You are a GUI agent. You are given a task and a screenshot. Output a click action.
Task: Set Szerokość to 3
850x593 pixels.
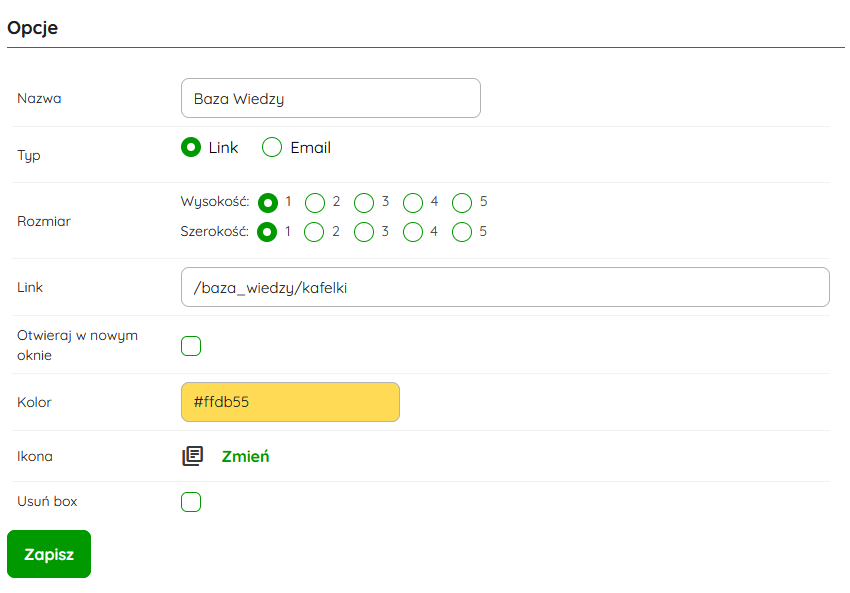point(364,232)
